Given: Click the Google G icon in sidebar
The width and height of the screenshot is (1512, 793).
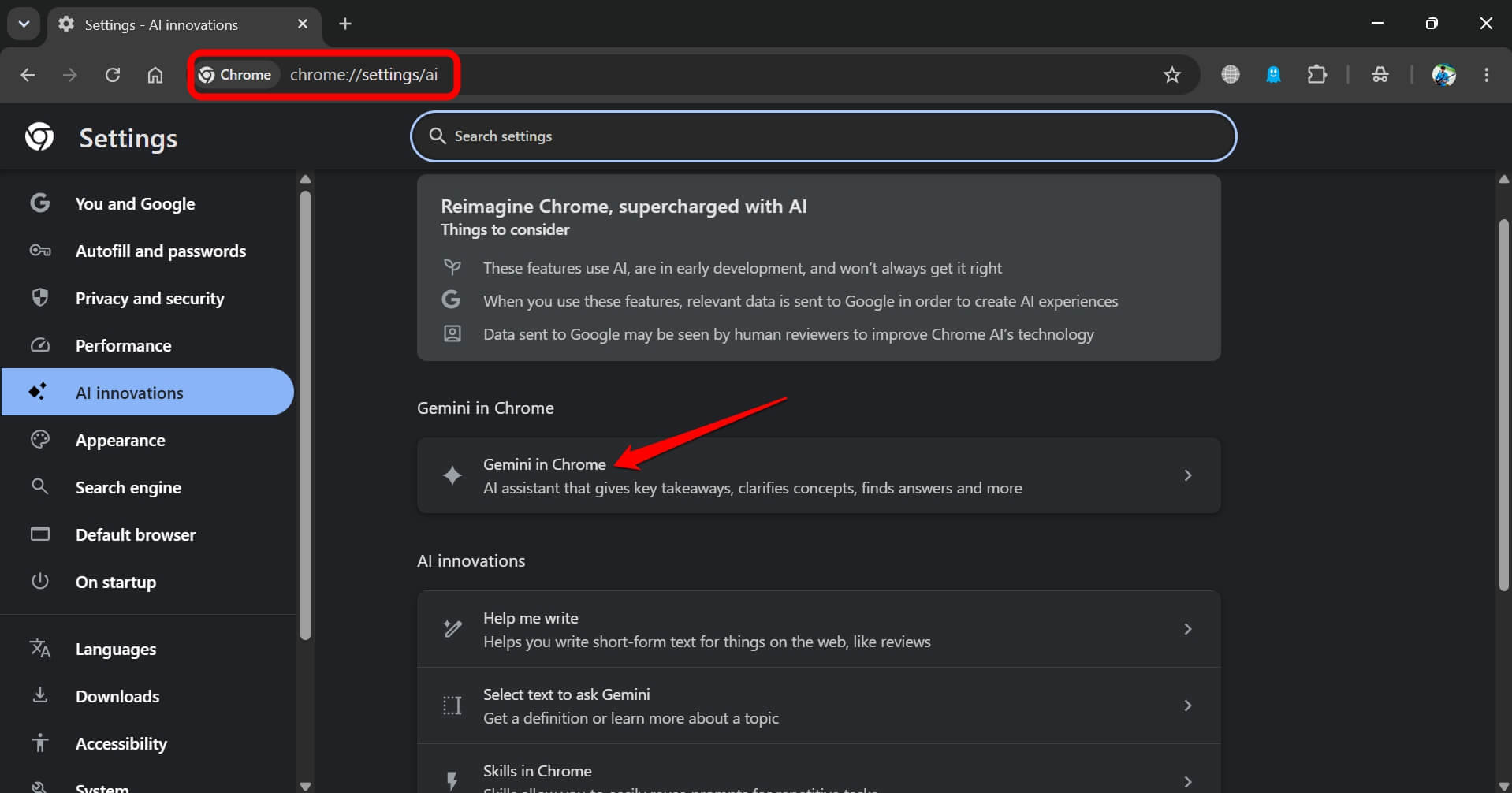Looking at the screenshot, I should point(40,203).
